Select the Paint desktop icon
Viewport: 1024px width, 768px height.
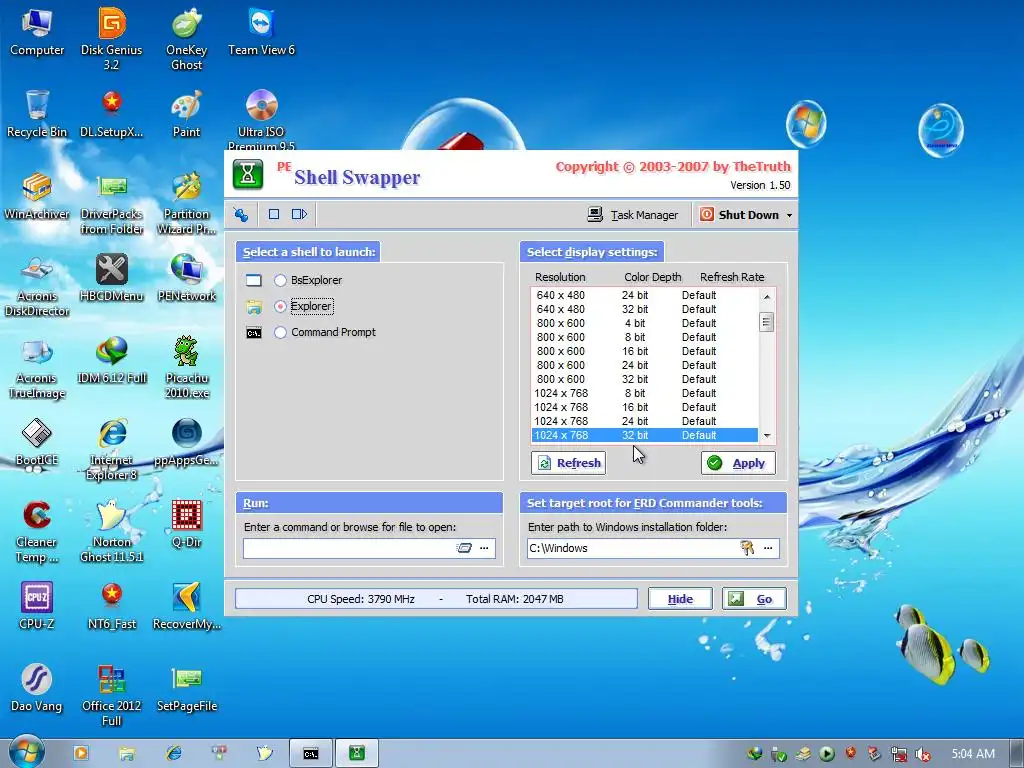pos(186,114)
